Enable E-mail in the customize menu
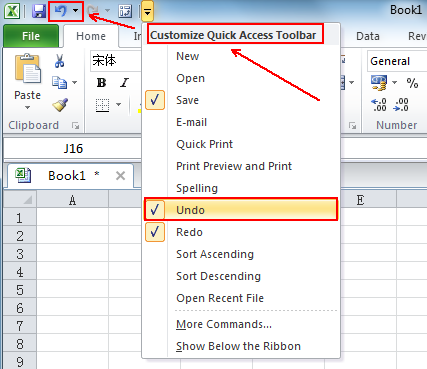This screenshot has width=427, height=369. [x=241, y=122]
